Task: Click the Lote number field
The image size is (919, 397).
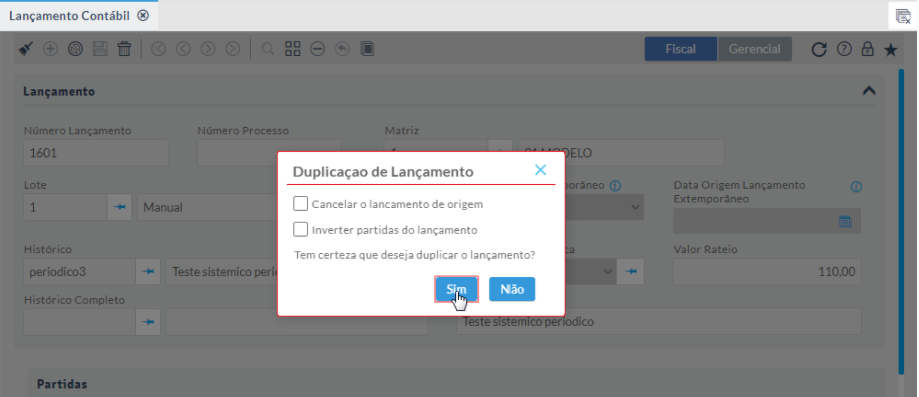Action: 65,208
